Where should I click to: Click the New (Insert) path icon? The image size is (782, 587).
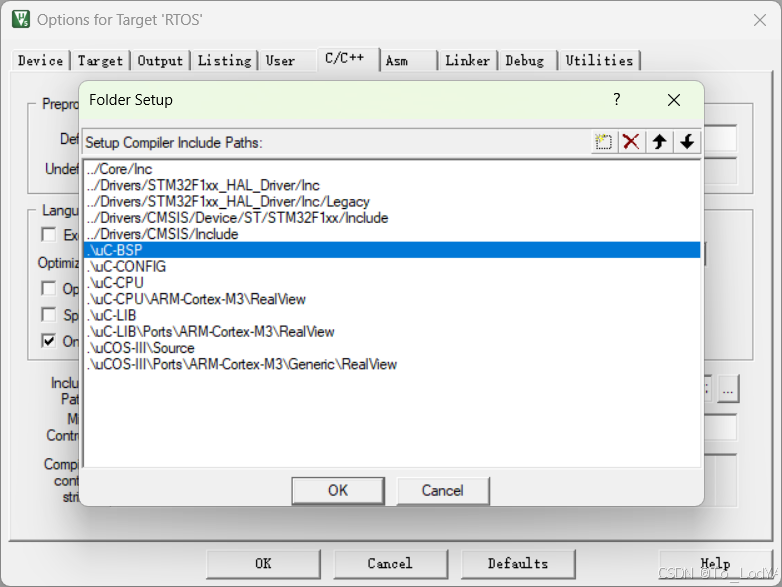(x=603, y=142)
